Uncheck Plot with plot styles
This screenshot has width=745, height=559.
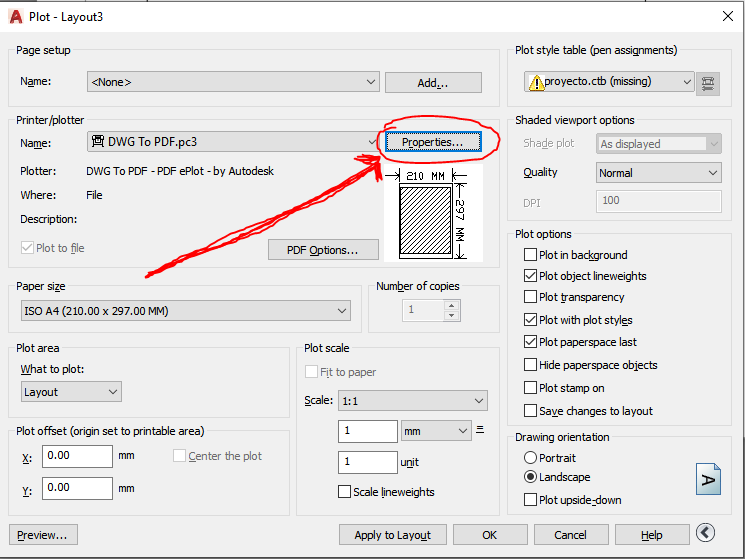pos(530,320)
